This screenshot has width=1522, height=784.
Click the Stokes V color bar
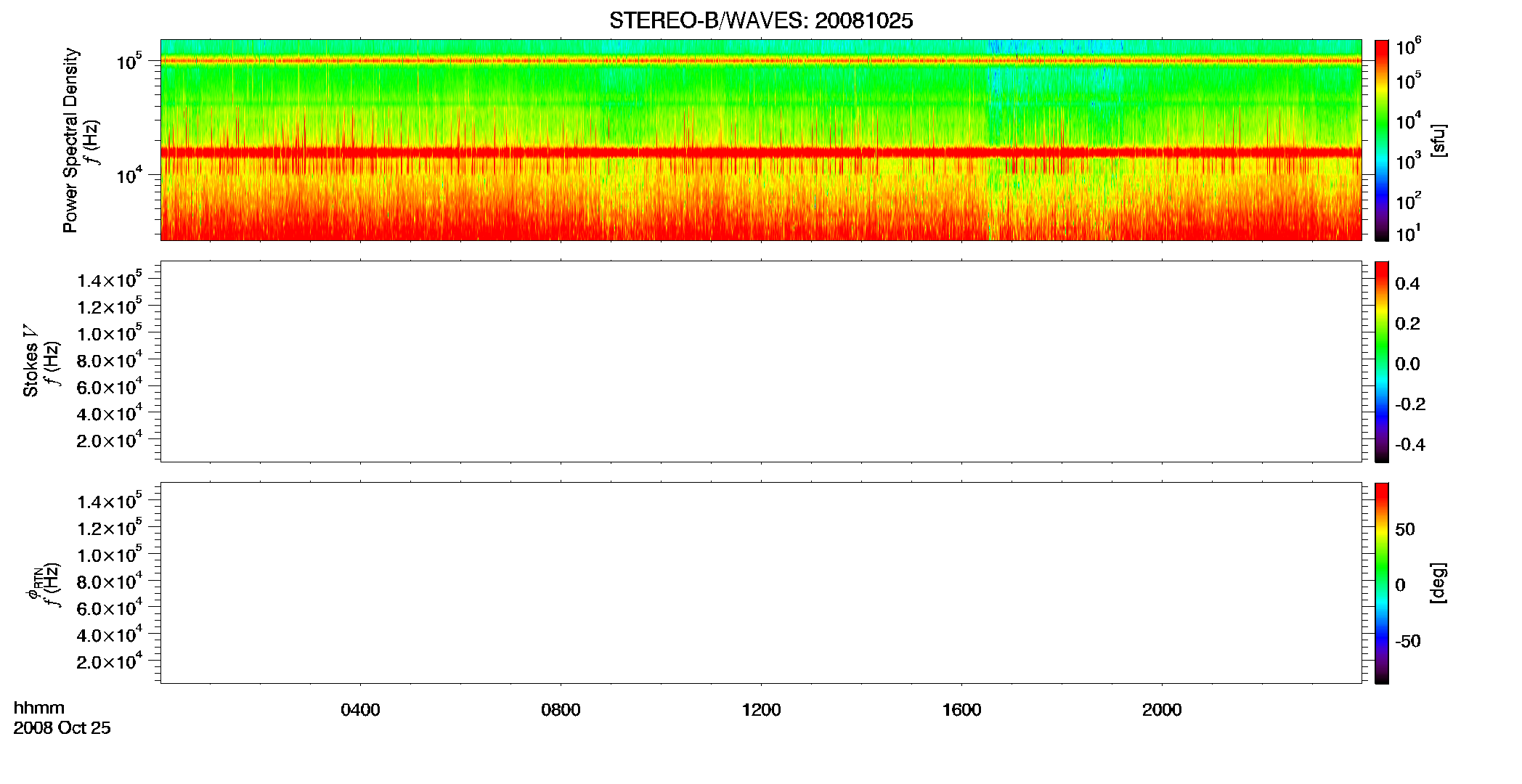click(1382, 362)
